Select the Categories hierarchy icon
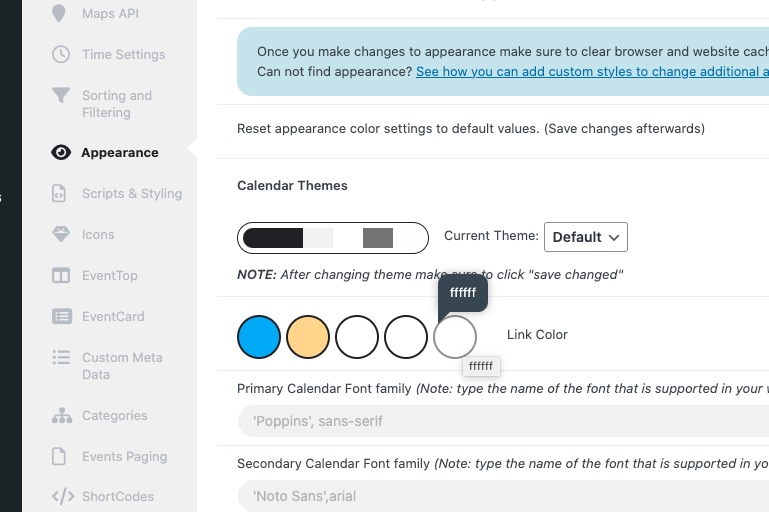The width and height of the screenshot is (769, 512). tap(62, 415)
